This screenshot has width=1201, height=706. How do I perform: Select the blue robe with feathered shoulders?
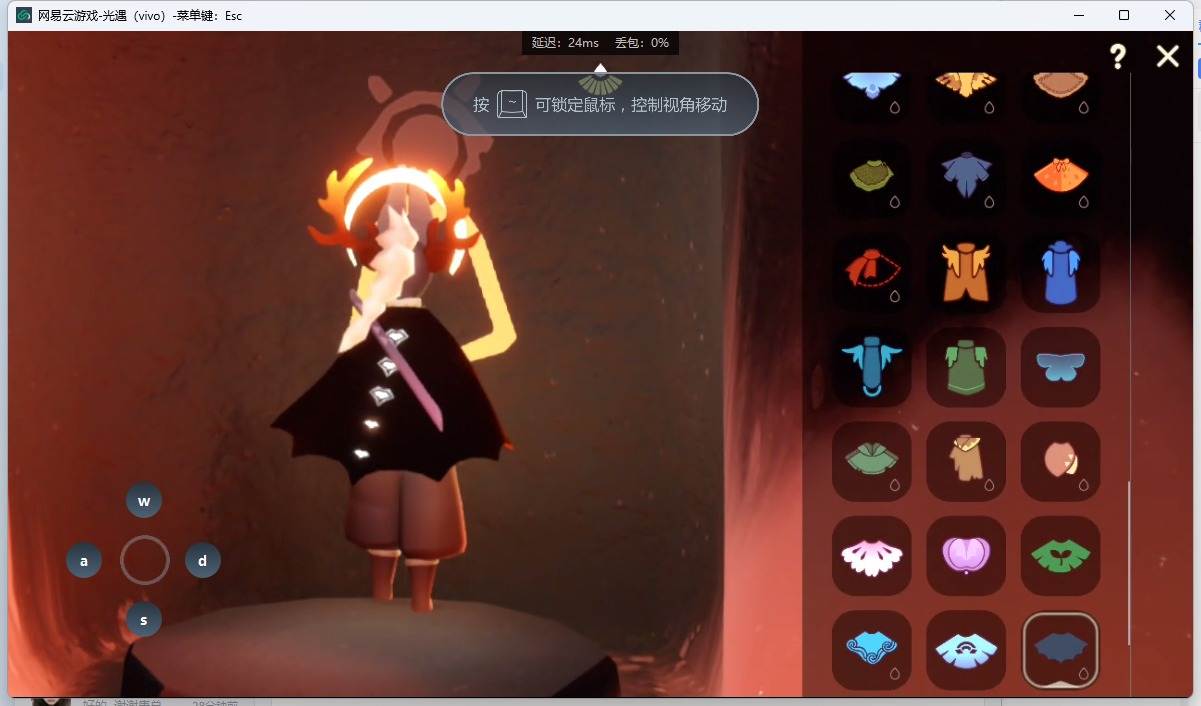1060,272
